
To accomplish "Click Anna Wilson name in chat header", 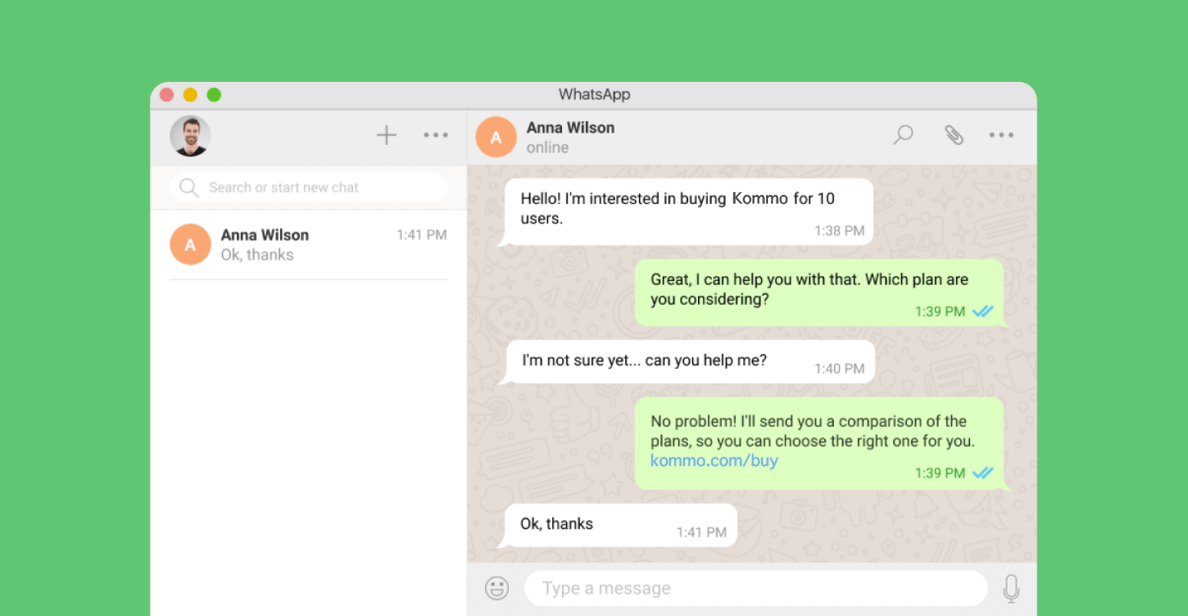I will 571,127.
